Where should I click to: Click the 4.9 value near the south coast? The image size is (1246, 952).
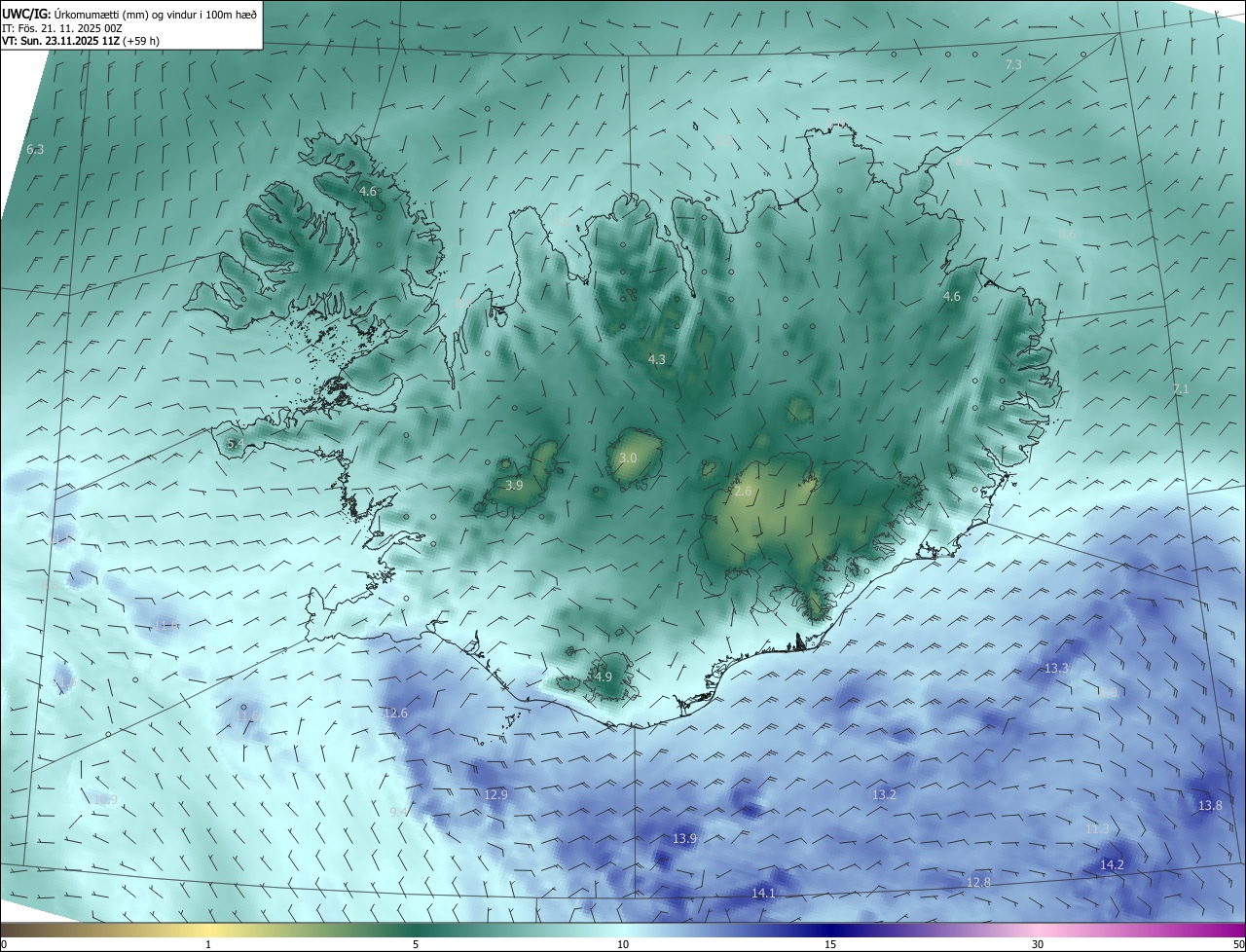(604, 677)
